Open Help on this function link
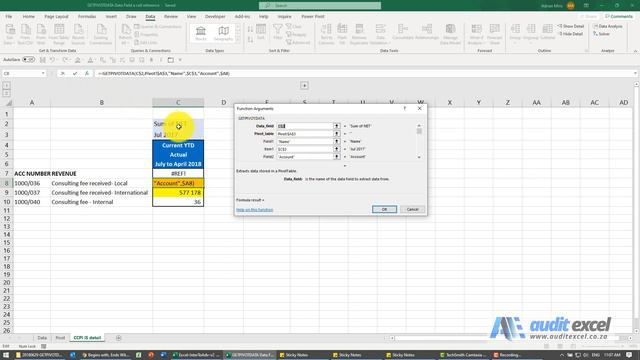Image resolution: width=640 pixels, height=360 pixels. point(255,210)
